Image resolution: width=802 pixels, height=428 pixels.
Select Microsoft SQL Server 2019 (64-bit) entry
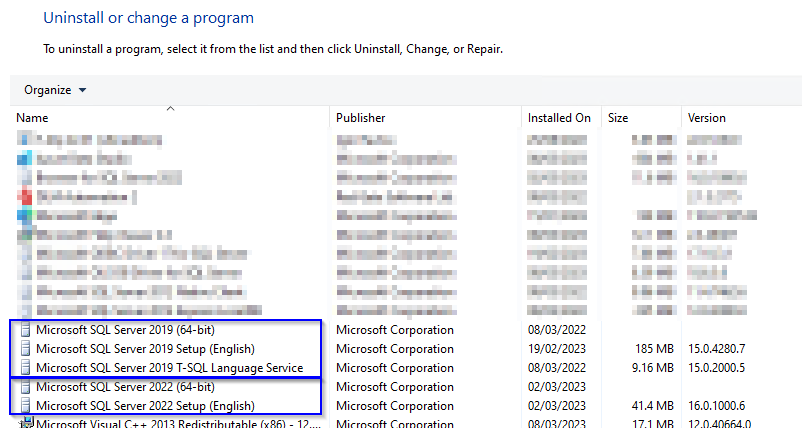click(x=125, y=330)
